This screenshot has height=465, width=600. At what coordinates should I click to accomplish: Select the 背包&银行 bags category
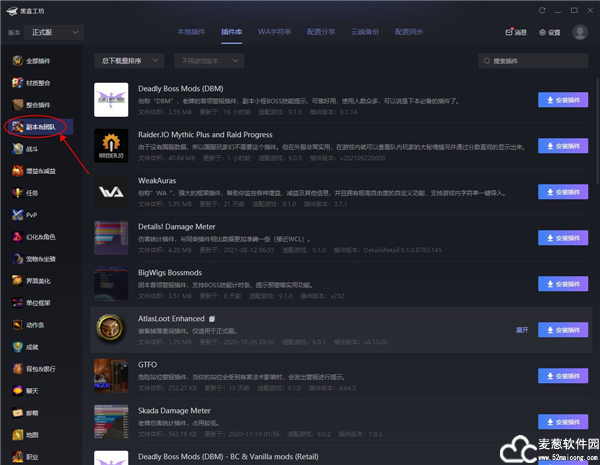pos(36,368)
